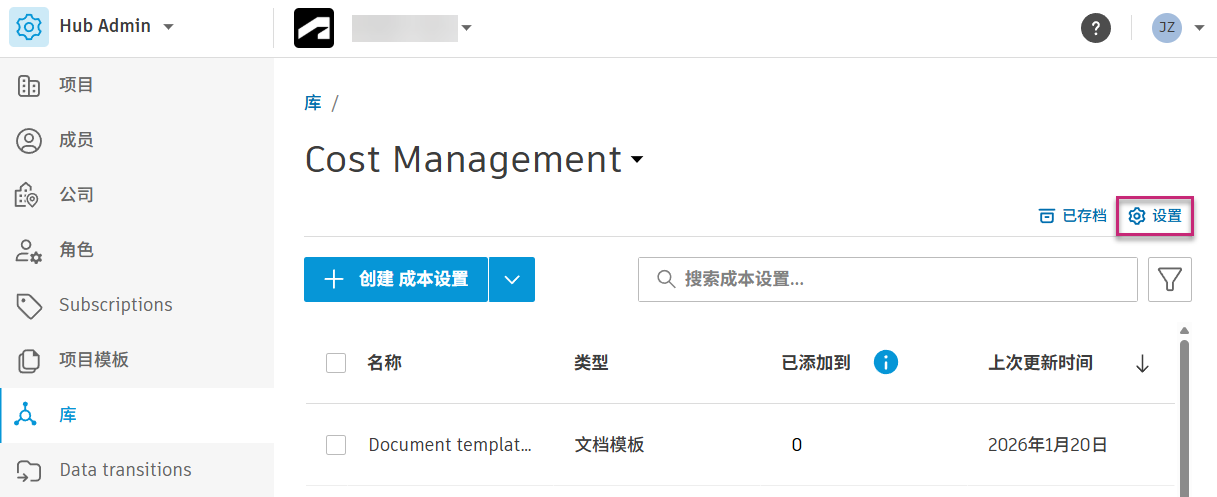This screenshot has height=497, width=1217.
Task: Toggle the select-all header checkbox
Action: [x=336, y=363]
